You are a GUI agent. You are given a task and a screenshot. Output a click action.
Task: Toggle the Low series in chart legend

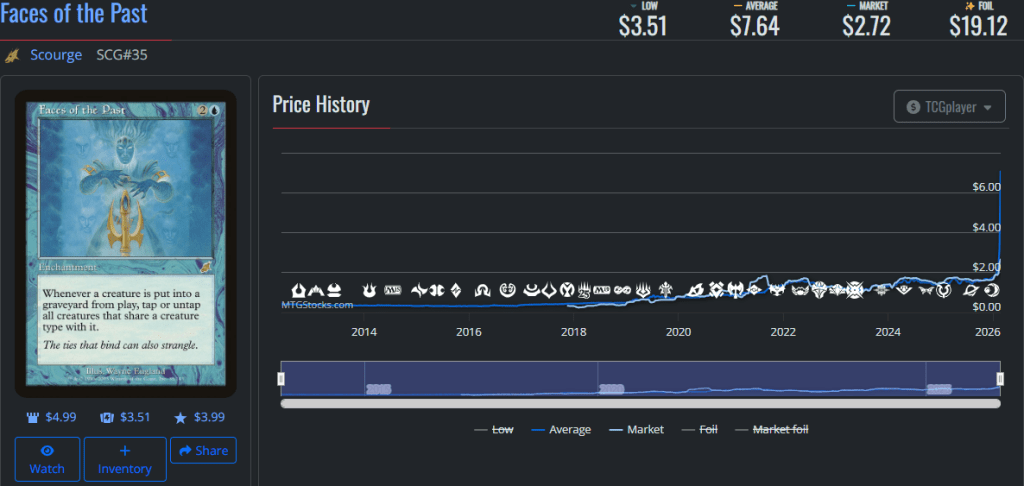(x=493, y=429)
